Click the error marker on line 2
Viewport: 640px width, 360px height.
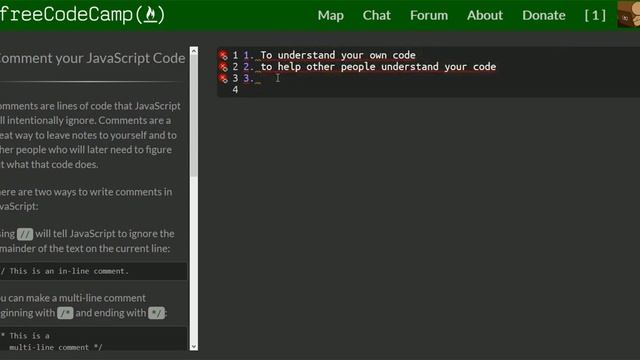[x=223, y=67]
